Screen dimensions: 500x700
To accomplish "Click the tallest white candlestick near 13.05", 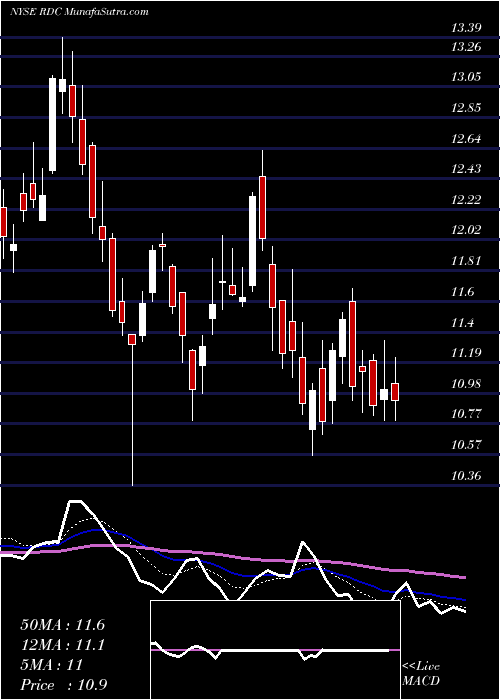I will point(53,125).
